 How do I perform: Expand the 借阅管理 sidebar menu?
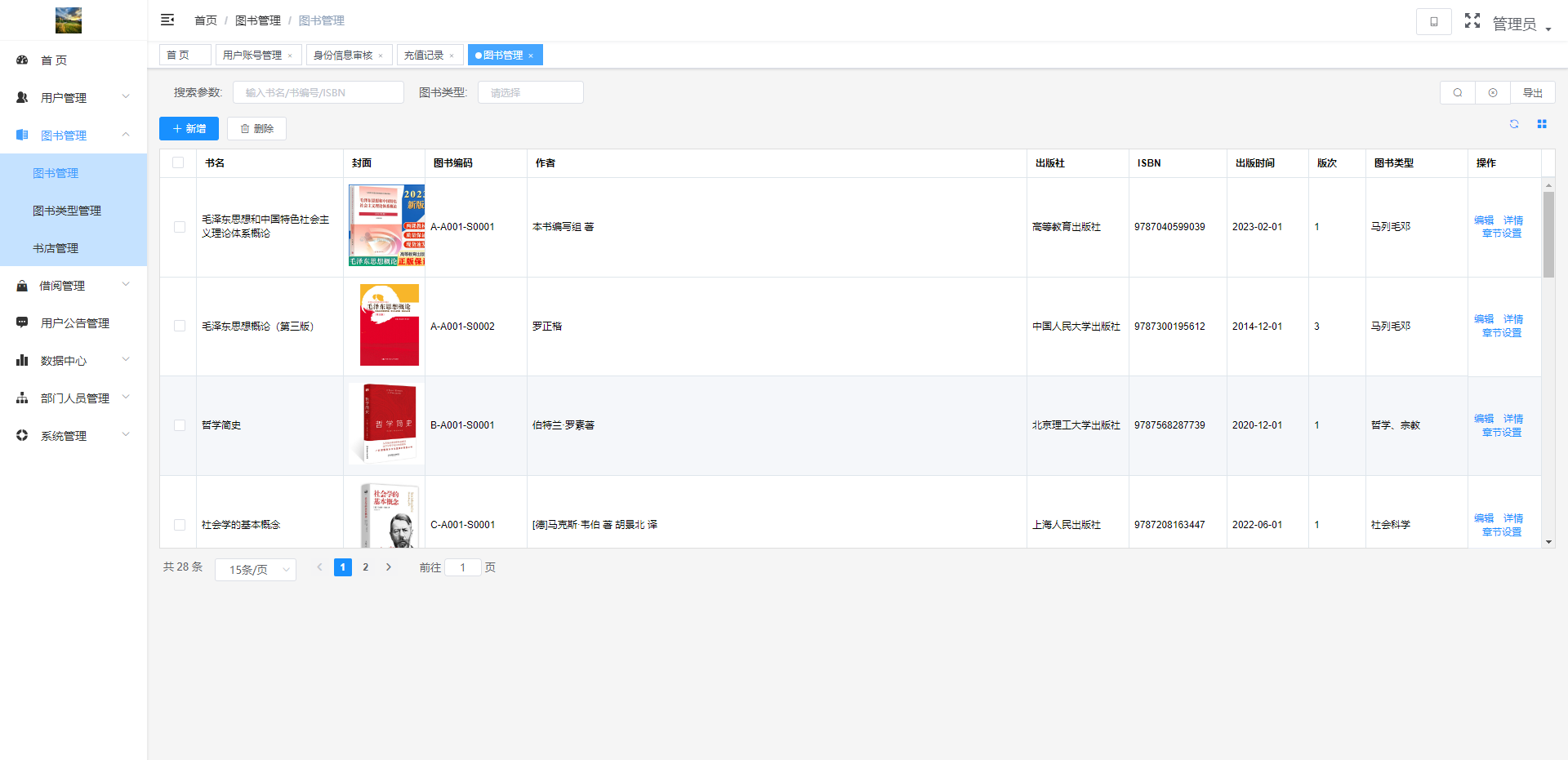pyautogui.click(x=73, y=286)
